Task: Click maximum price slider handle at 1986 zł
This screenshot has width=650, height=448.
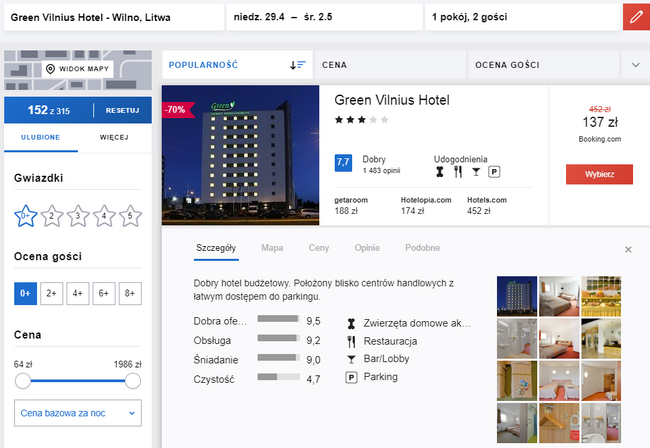Action: 133,381
